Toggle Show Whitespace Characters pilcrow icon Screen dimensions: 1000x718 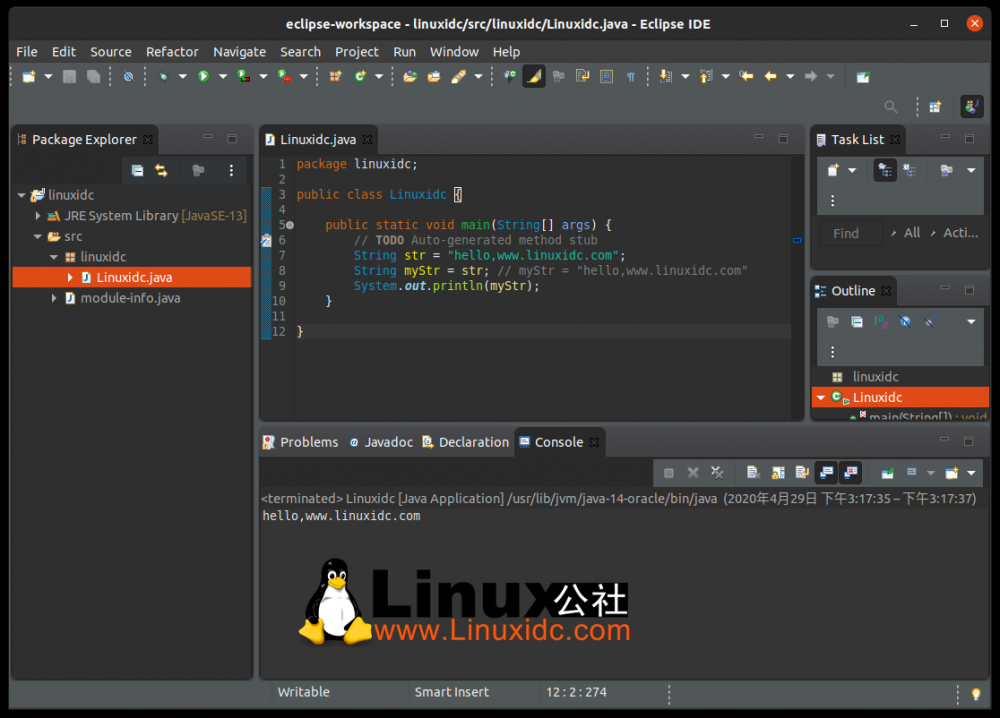coord(631,76)
